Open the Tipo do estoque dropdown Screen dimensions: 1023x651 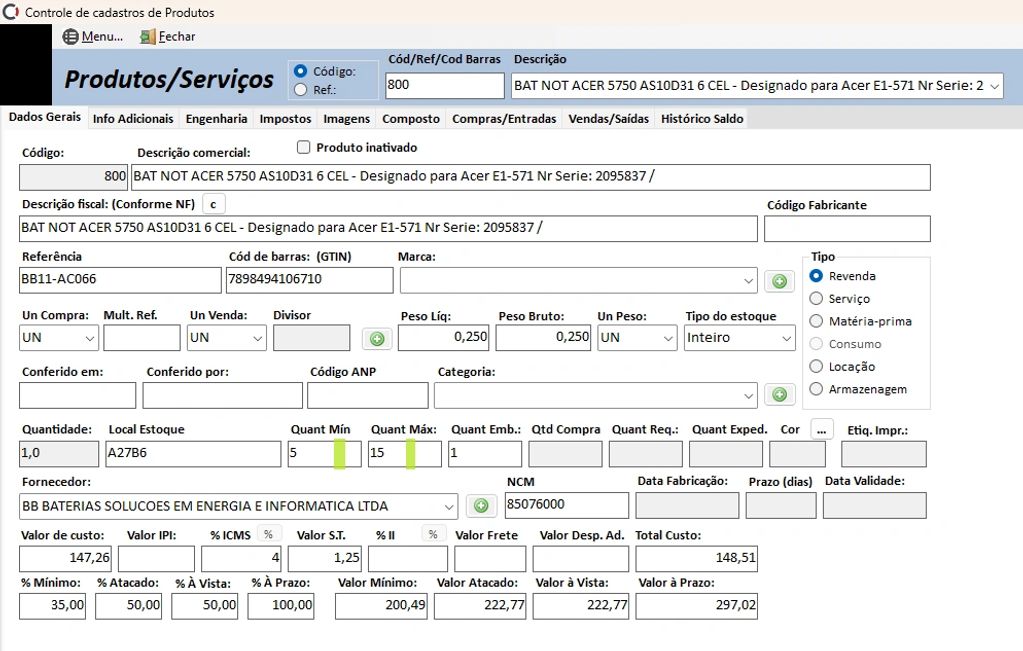[x=785, y=338]
